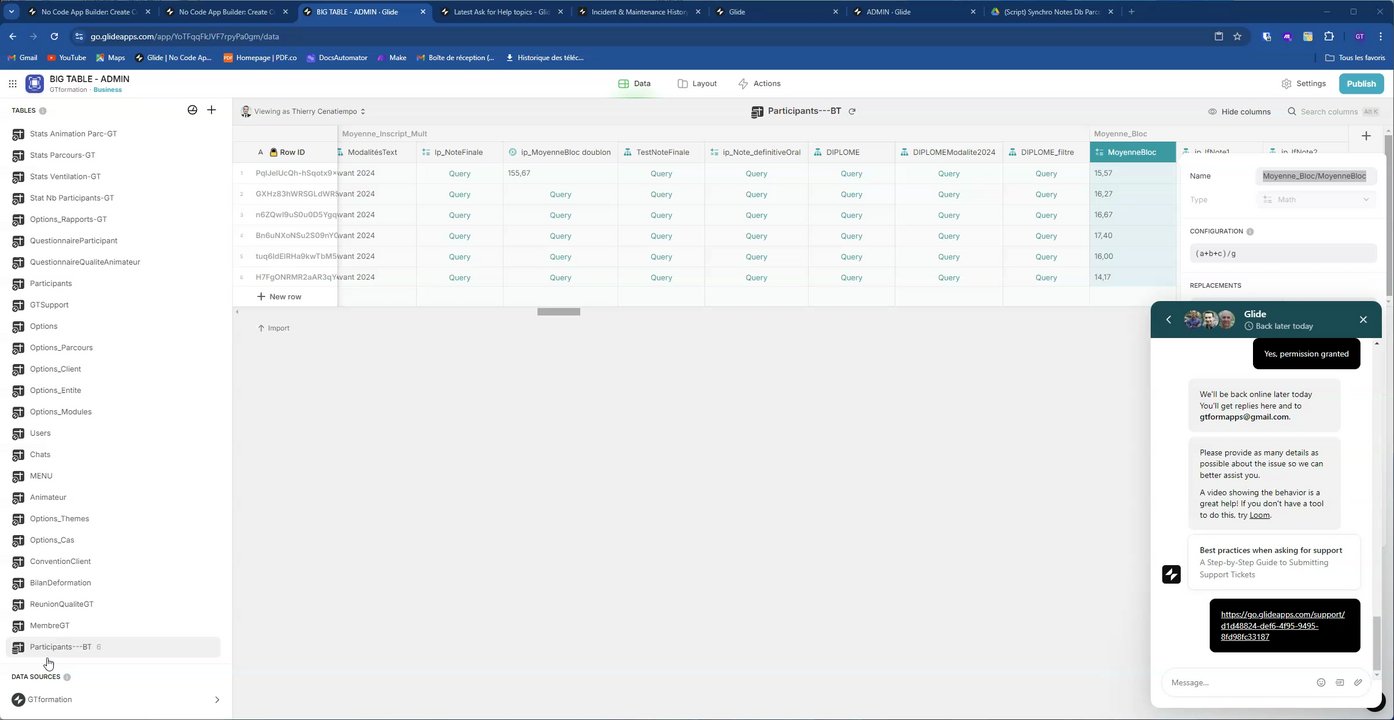Open the Tous les favoris bookmarks folder

pyautogui.click(x=1356, y=58)
